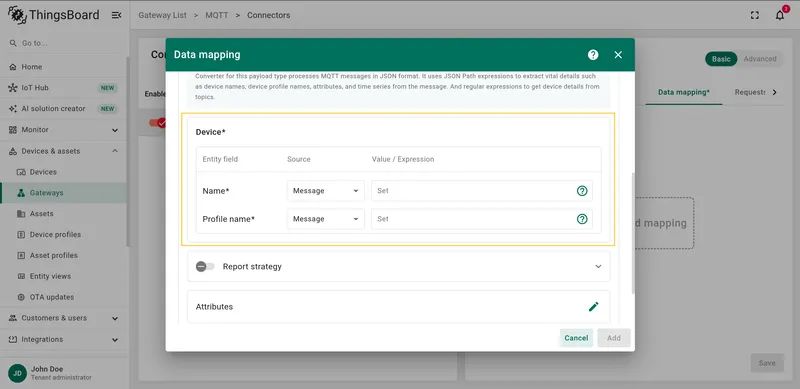Viewport: 800px width, 389px height.
Task: Edit Attributes with pencil icon
Action: coord(593,307)
